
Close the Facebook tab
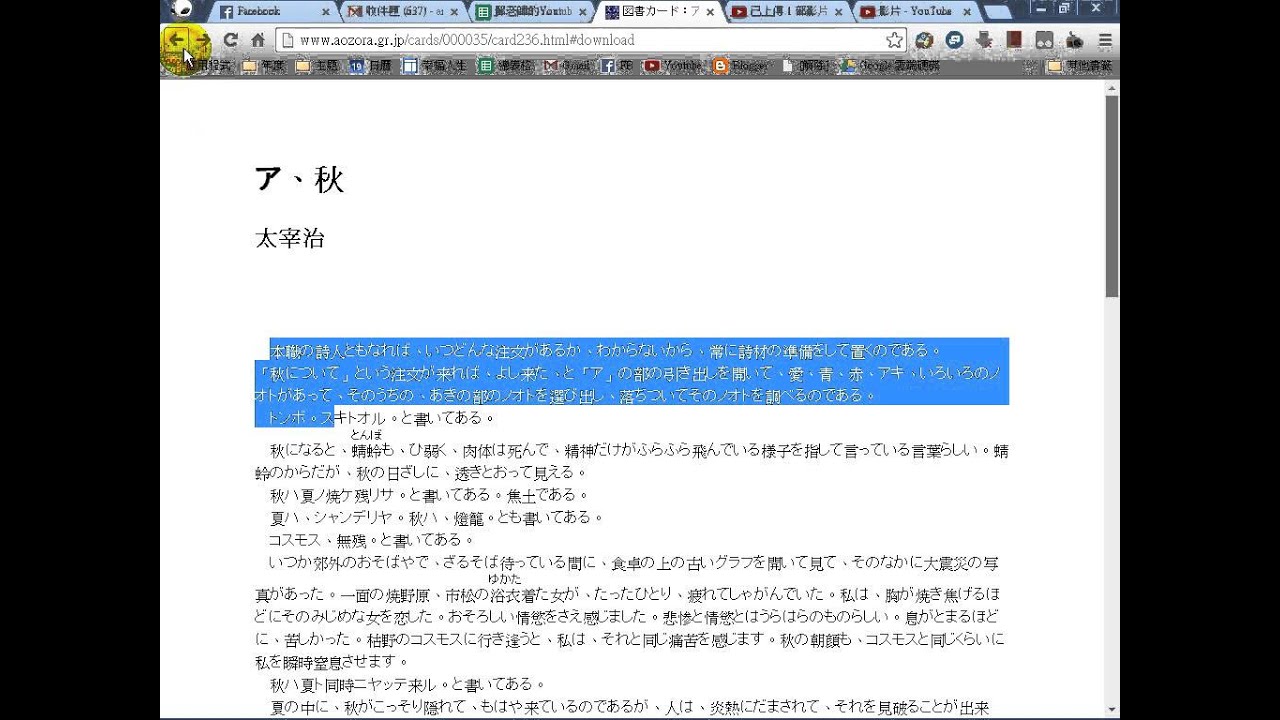coord(325,12)
